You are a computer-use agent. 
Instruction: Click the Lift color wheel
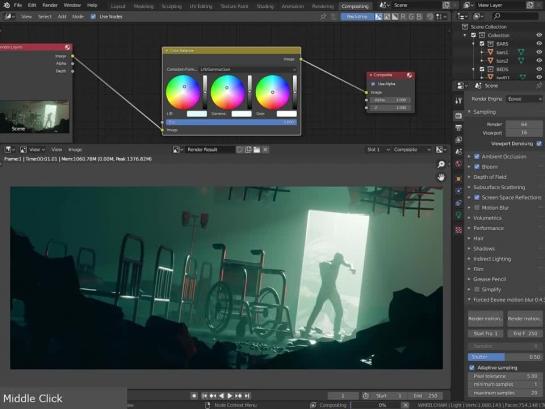(x=183, y=92)
